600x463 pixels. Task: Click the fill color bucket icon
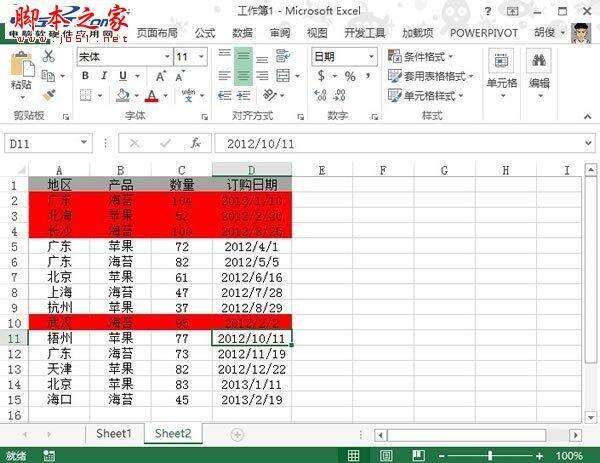tap(123, 95)
